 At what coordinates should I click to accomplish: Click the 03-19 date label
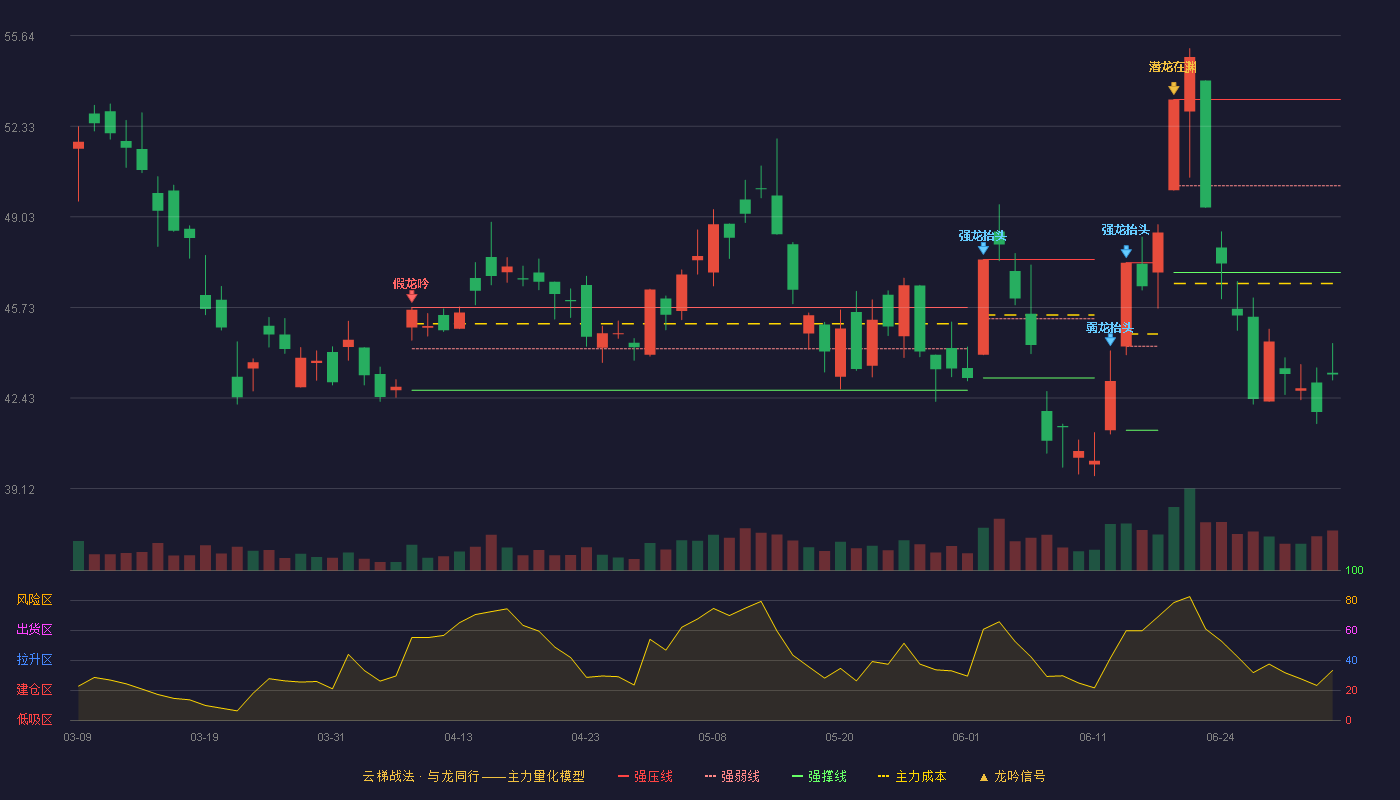204,737
